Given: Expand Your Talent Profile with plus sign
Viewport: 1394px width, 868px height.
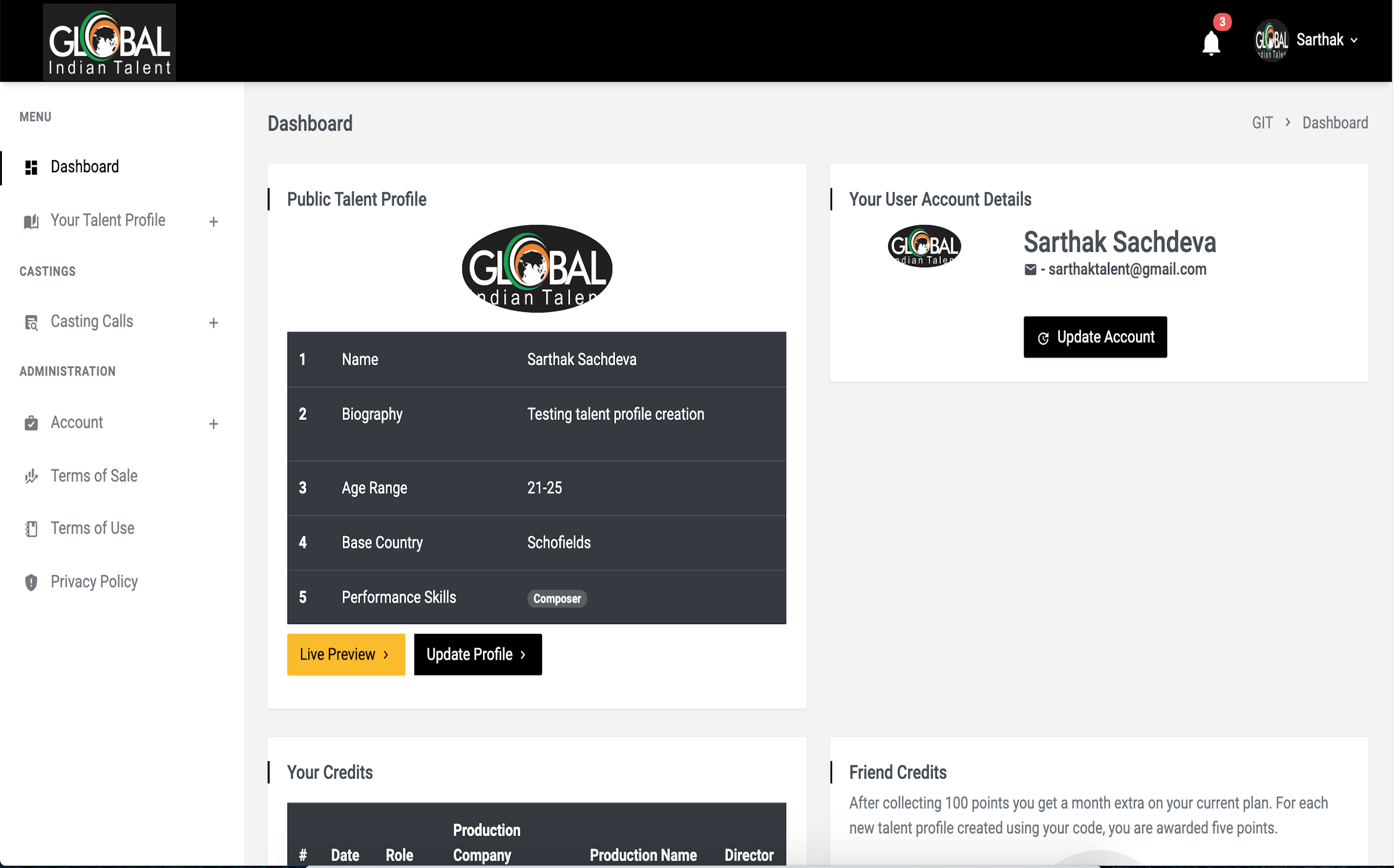Looking at the screenshot, I should 213,222.
